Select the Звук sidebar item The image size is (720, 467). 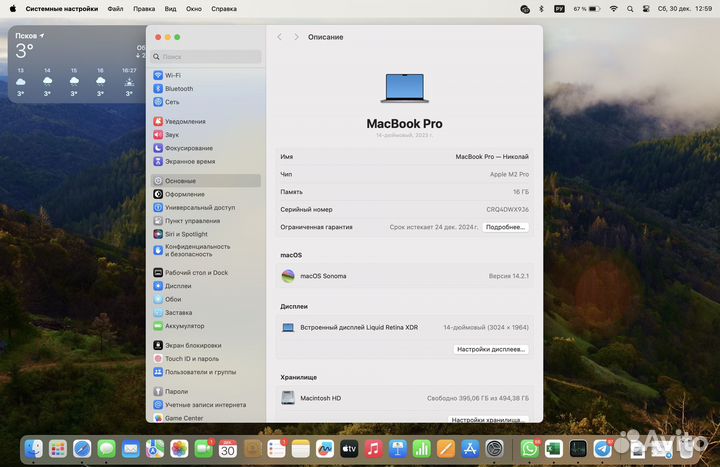point(206,135)
